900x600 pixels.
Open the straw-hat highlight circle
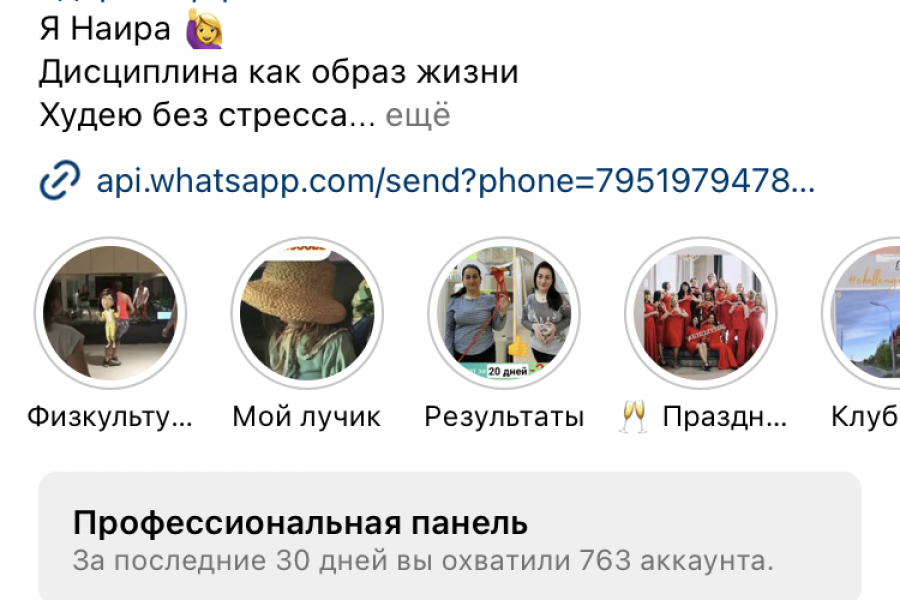[x=307, y=313]
